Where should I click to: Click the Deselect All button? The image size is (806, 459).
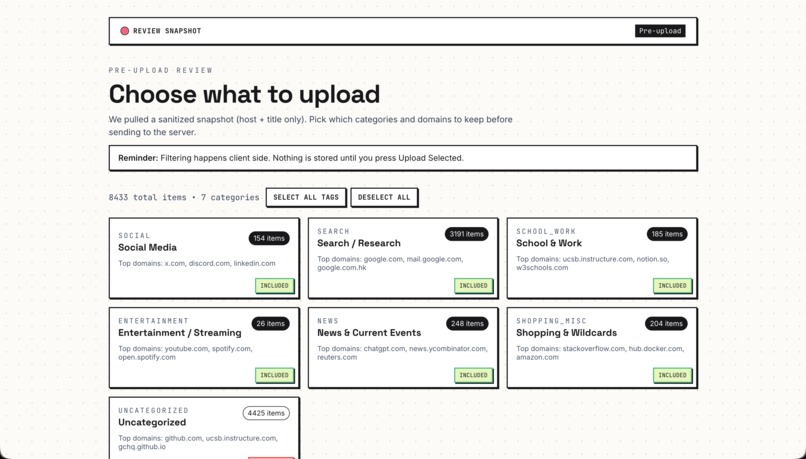(x=384, y=197)
